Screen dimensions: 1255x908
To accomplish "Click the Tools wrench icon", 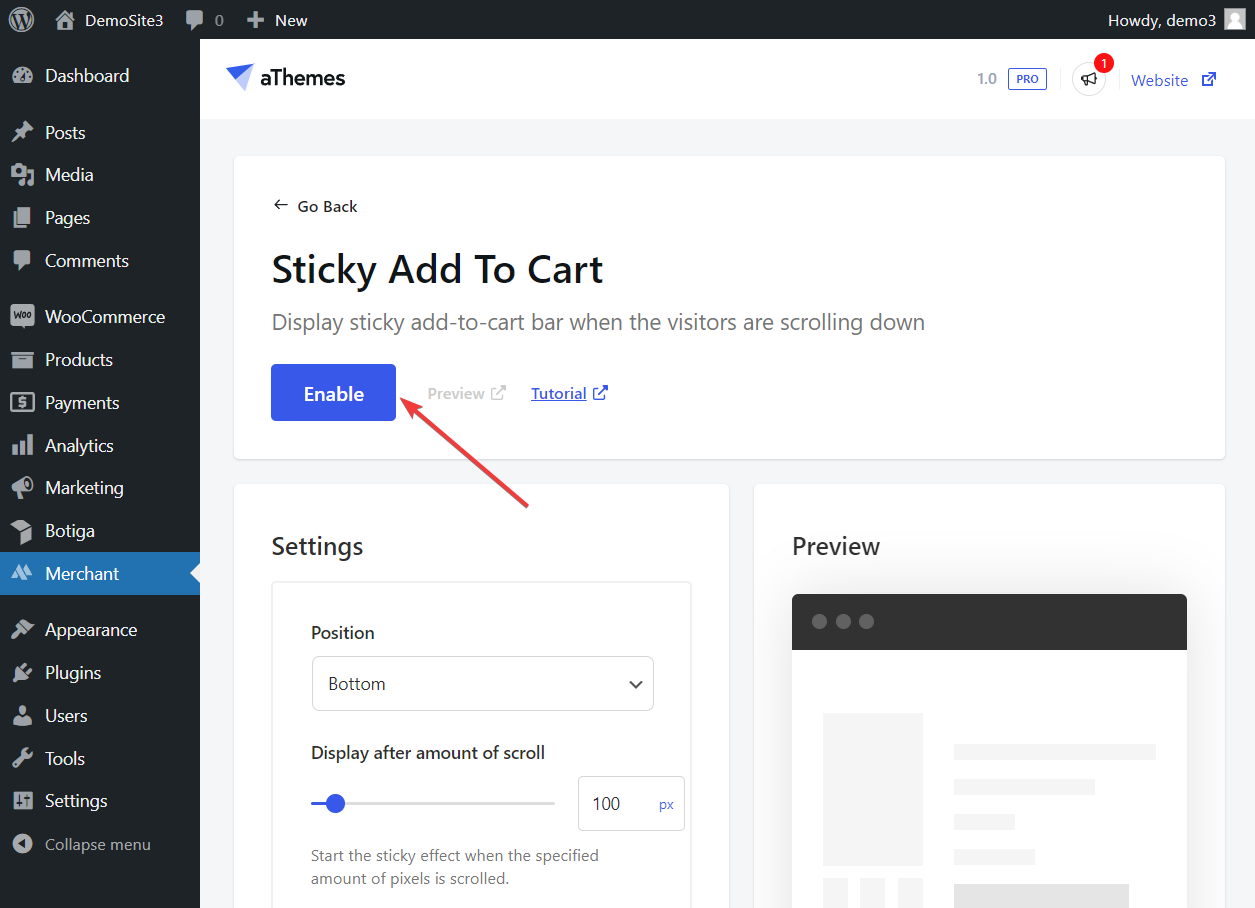I will point(22,759).
